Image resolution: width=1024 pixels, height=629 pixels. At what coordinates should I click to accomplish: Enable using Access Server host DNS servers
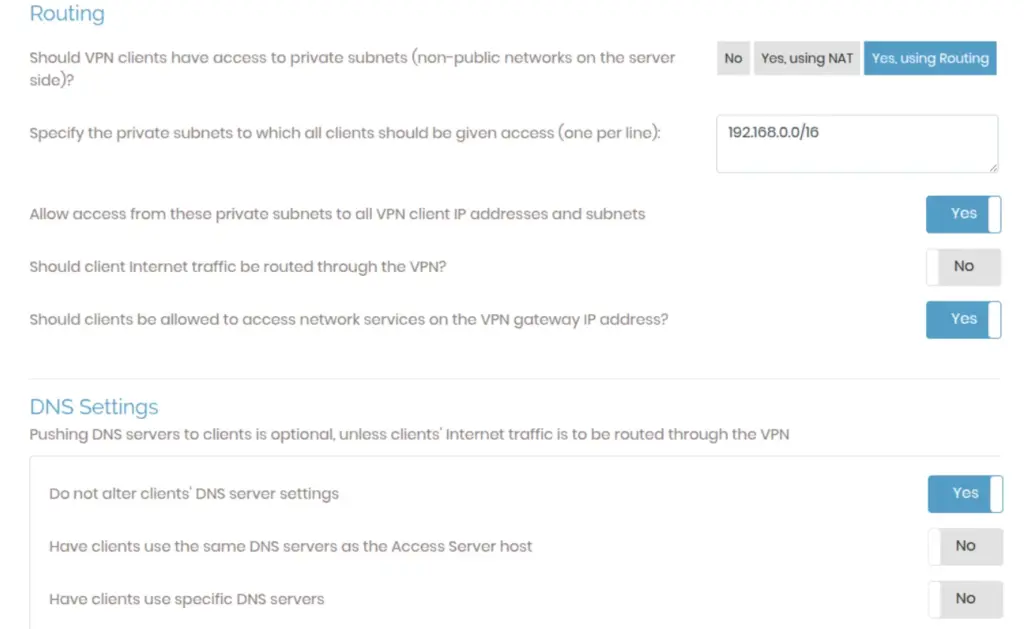[x=965, y=547]
